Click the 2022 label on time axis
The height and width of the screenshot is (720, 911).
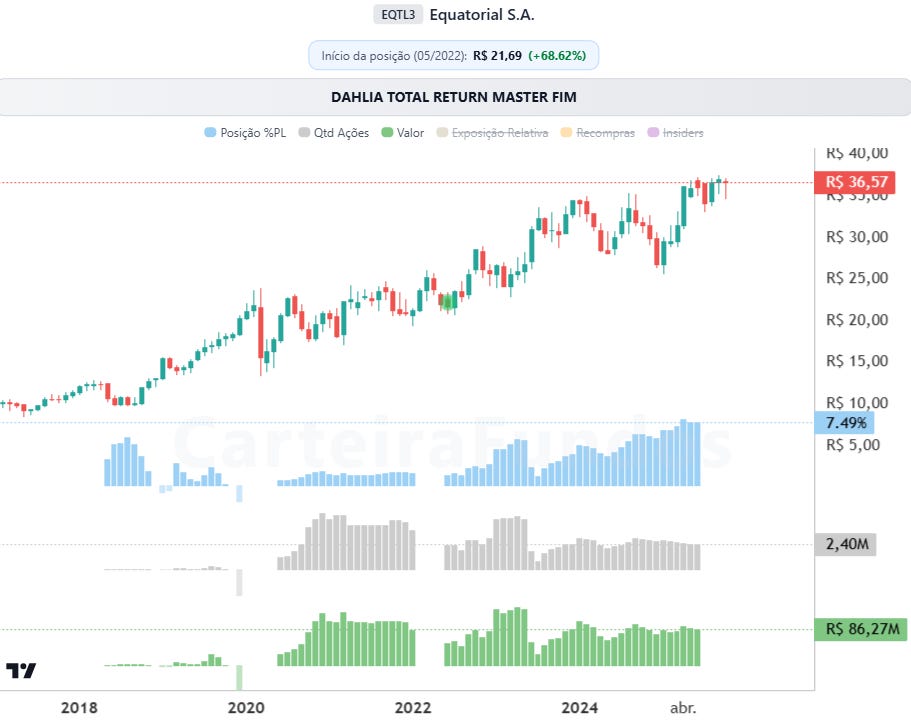[413, 708]
